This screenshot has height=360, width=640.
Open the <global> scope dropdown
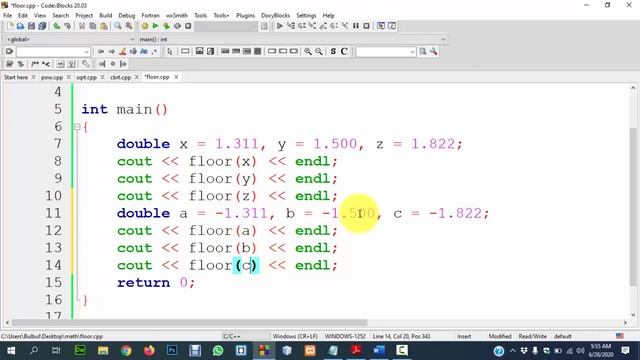pyautogui.click(x=70, y=39)
